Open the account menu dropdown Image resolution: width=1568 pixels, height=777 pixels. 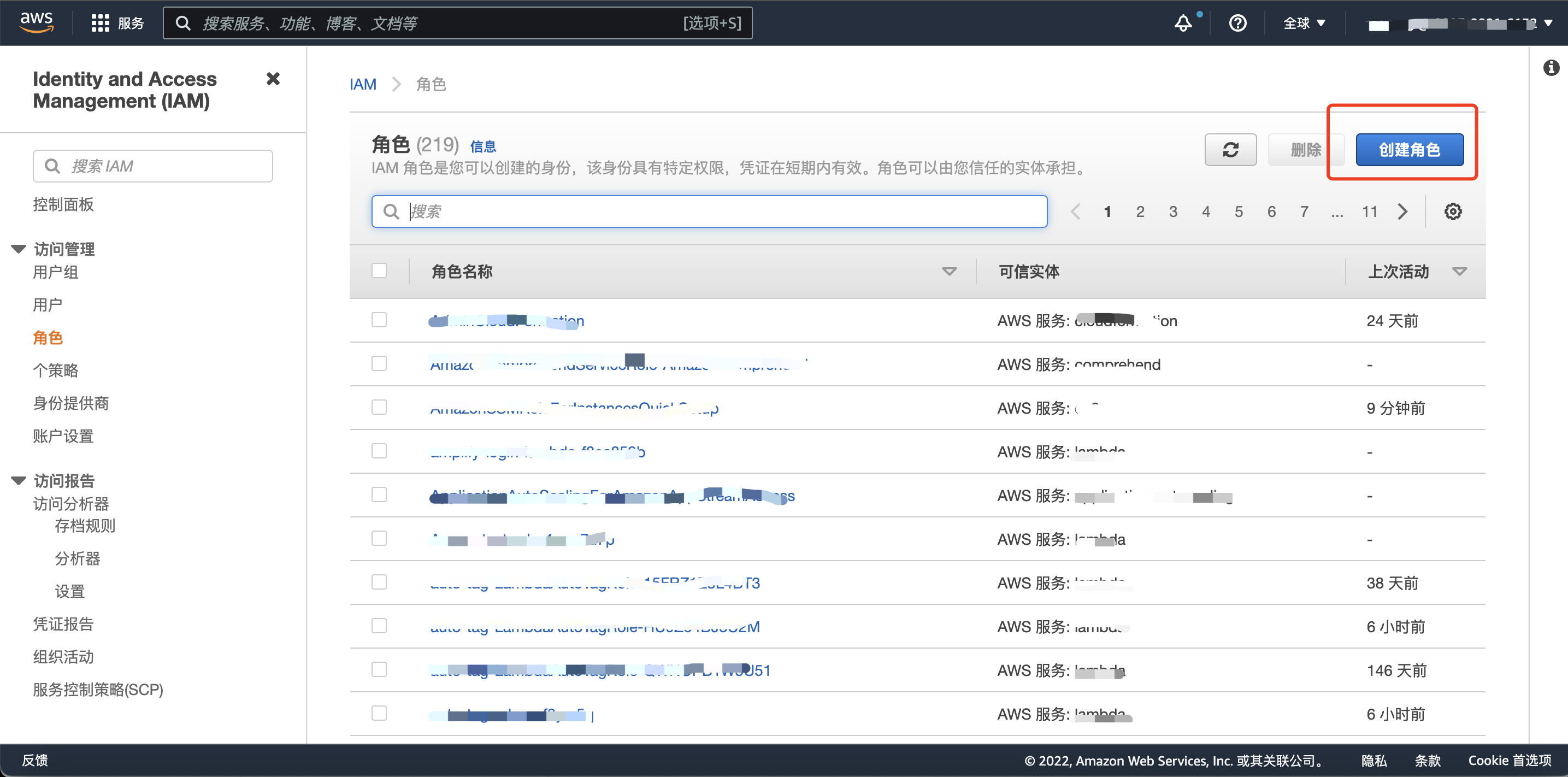tap(1460, 23)
